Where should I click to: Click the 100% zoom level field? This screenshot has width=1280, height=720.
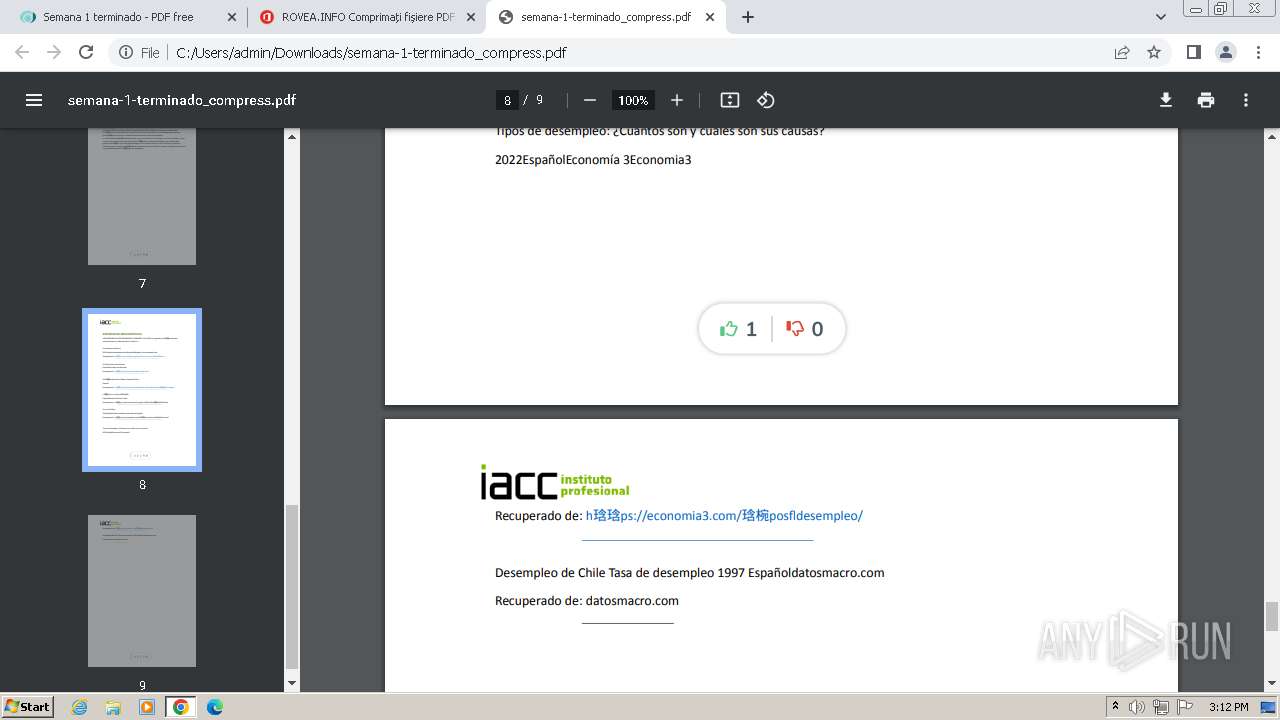pyautogui.click(x=633, y=100)
